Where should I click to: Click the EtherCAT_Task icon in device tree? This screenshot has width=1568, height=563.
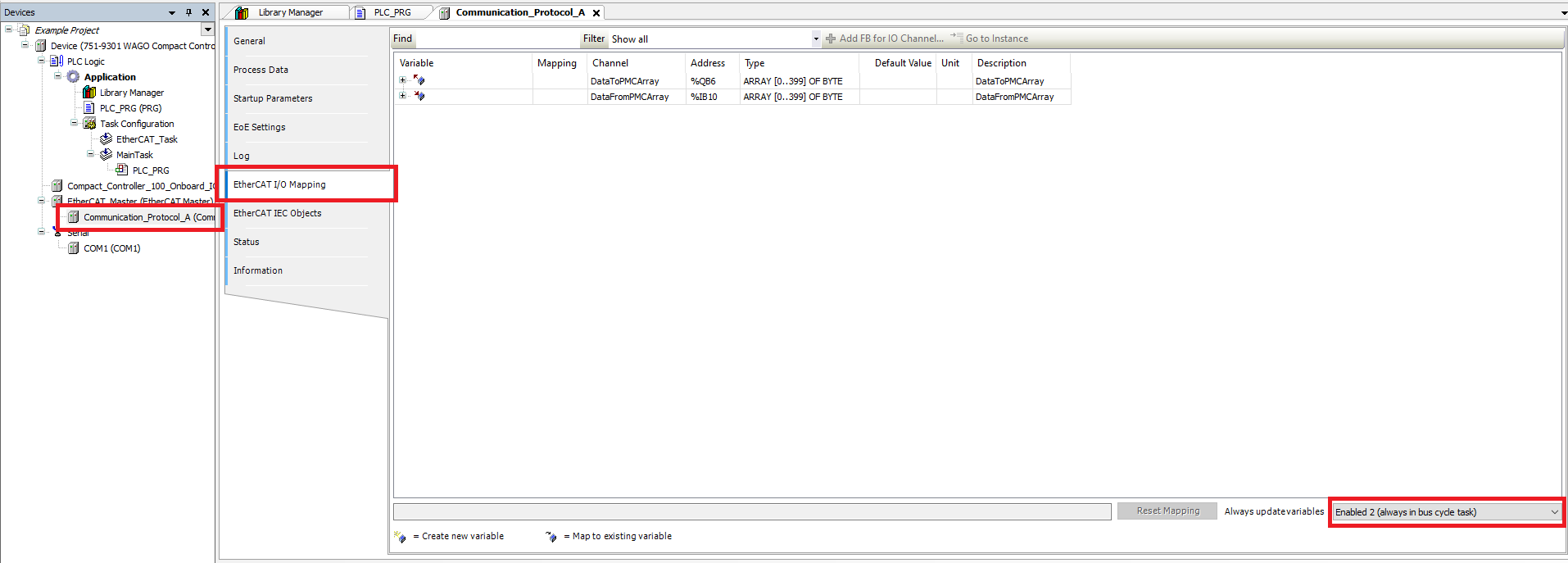pyautogui.click(x=106, y=139)
